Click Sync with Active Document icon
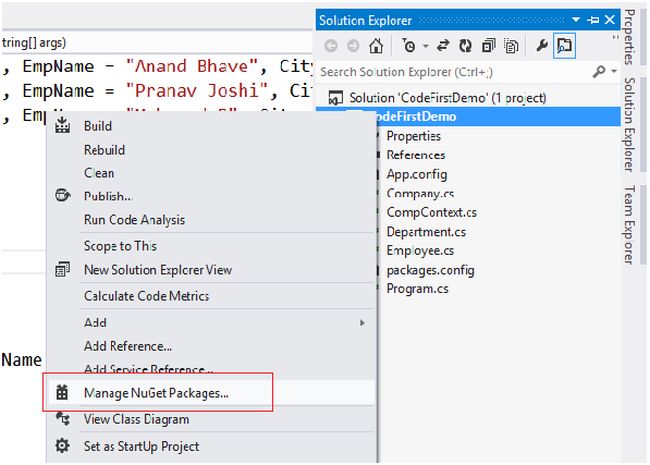Viewport: 650px width, 465px height. [443, 46]
